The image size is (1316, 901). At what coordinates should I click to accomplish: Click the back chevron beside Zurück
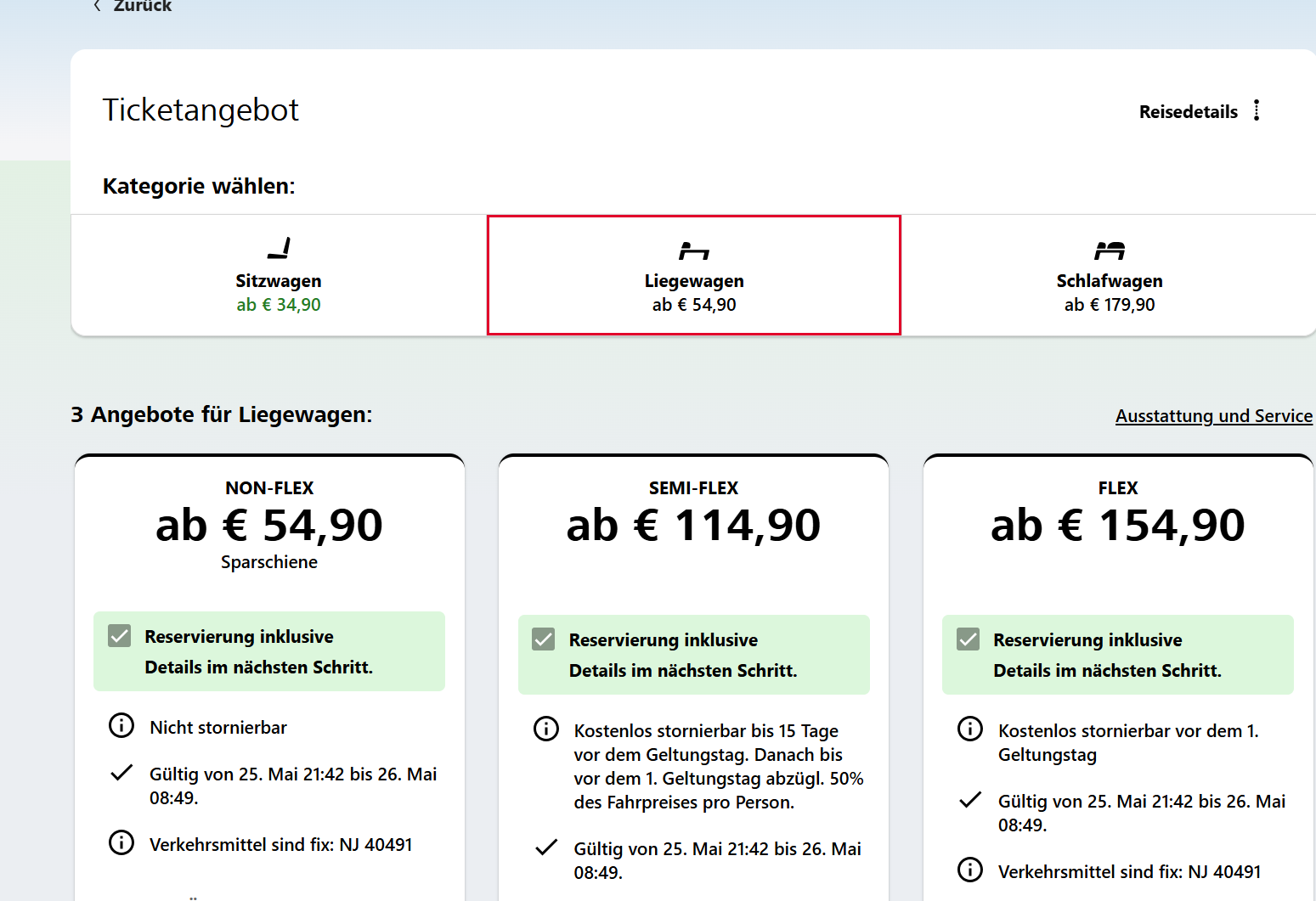pyautogui.click(x=97, y=6)
